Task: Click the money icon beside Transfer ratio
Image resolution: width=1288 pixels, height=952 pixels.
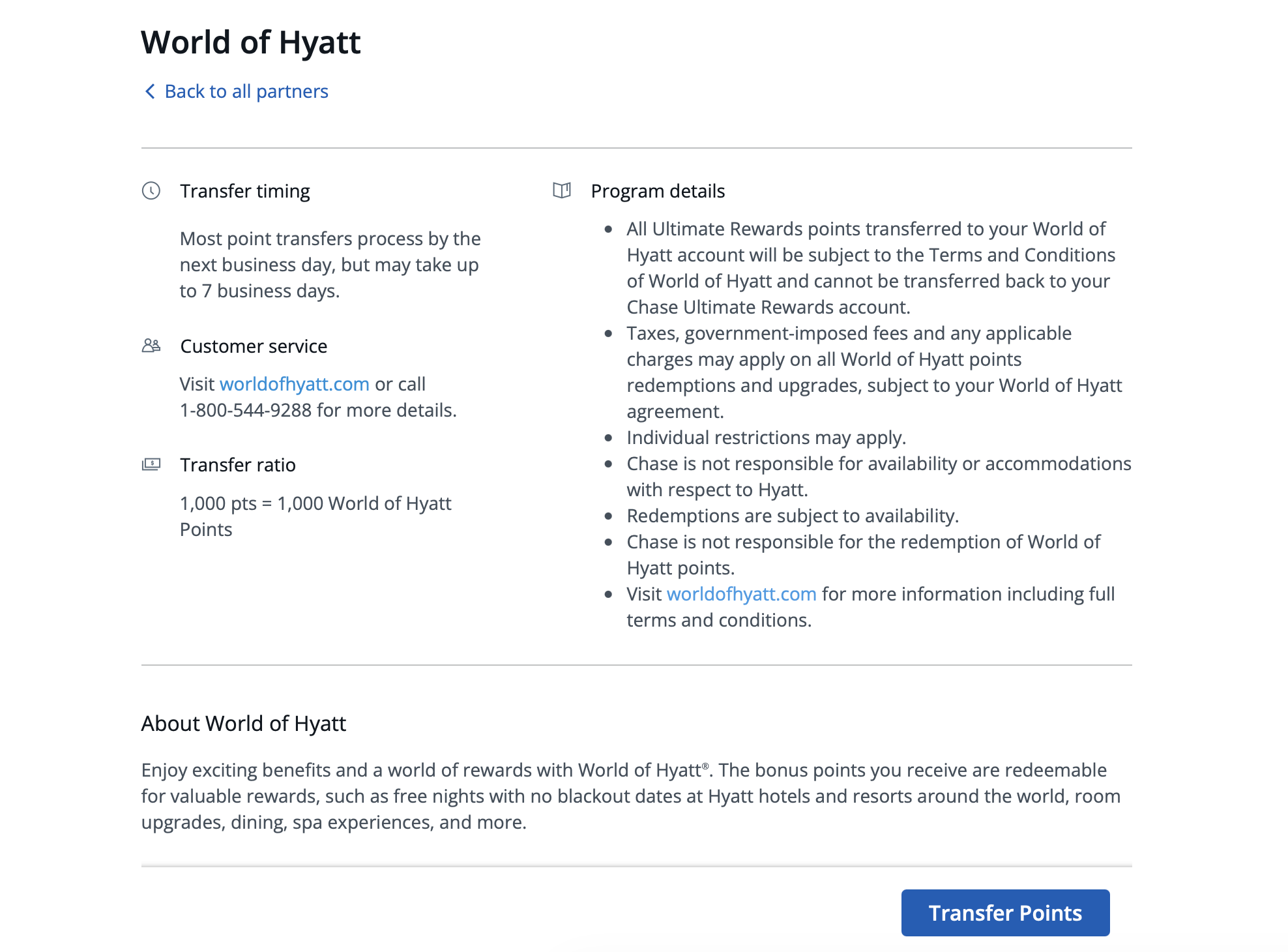Action: [x=151, y=464]
